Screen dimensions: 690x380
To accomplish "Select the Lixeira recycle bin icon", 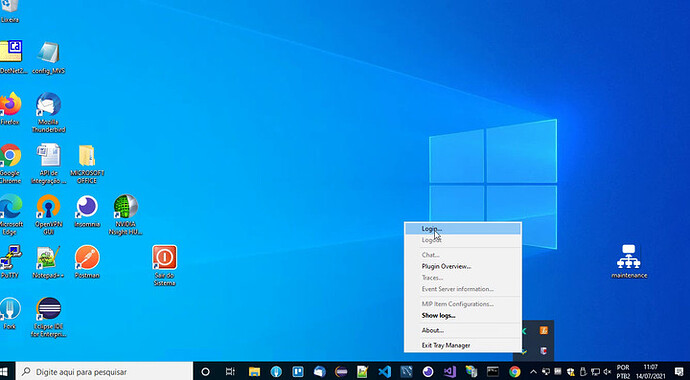I will [x=10, y=12].
